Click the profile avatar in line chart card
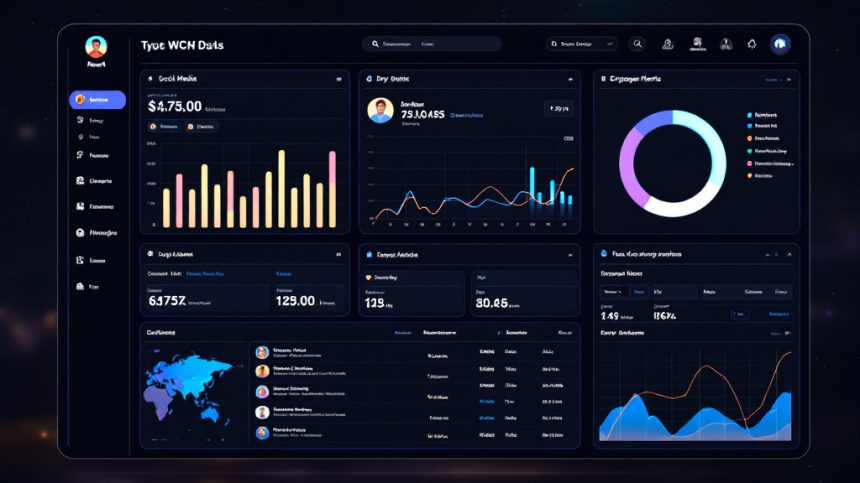The height and width of the screenshot is (483, 860). (380, 110)
